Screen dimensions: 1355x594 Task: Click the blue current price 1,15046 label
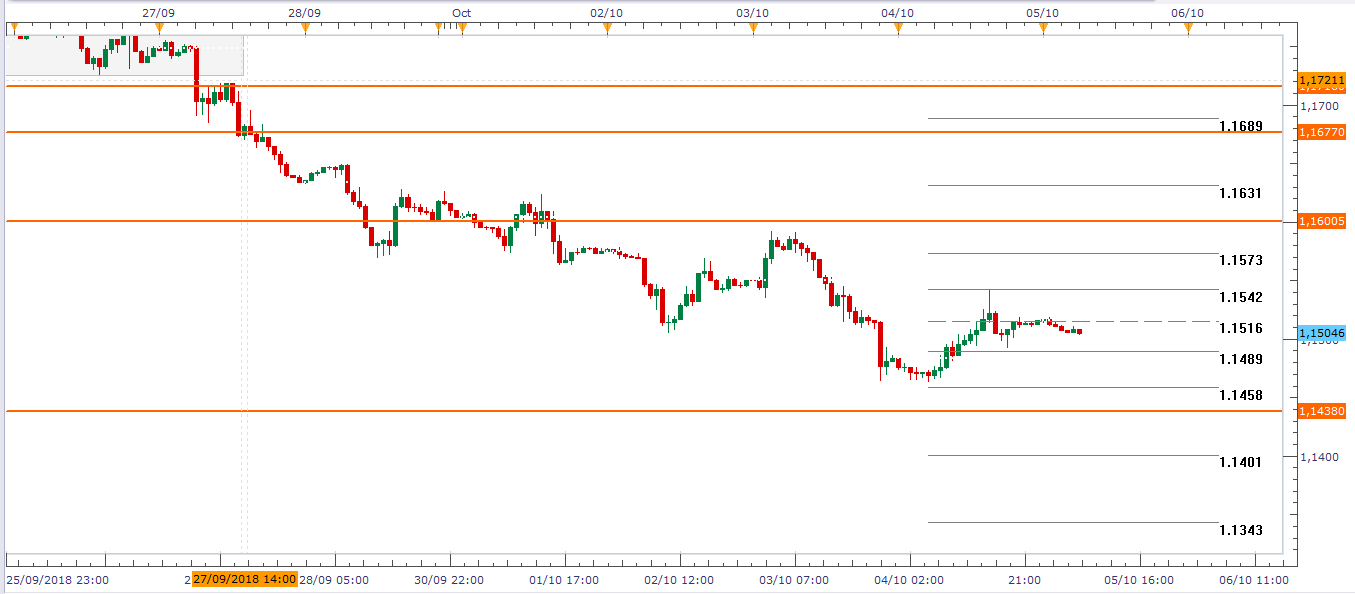pos(1320,333)
